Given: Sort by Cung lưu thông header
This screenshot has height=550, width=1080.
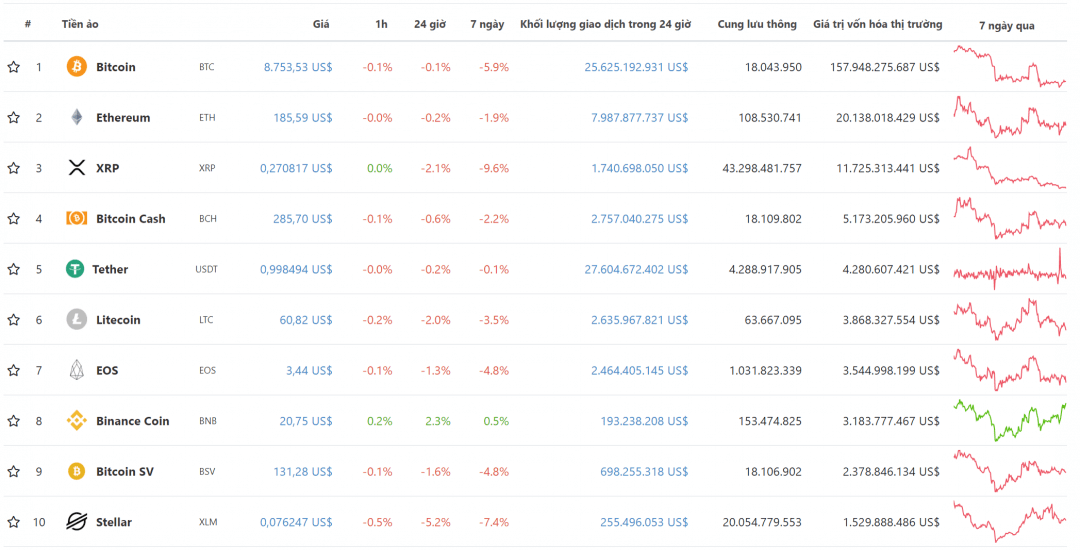Looking at the screenshot, I should point(757,24).
